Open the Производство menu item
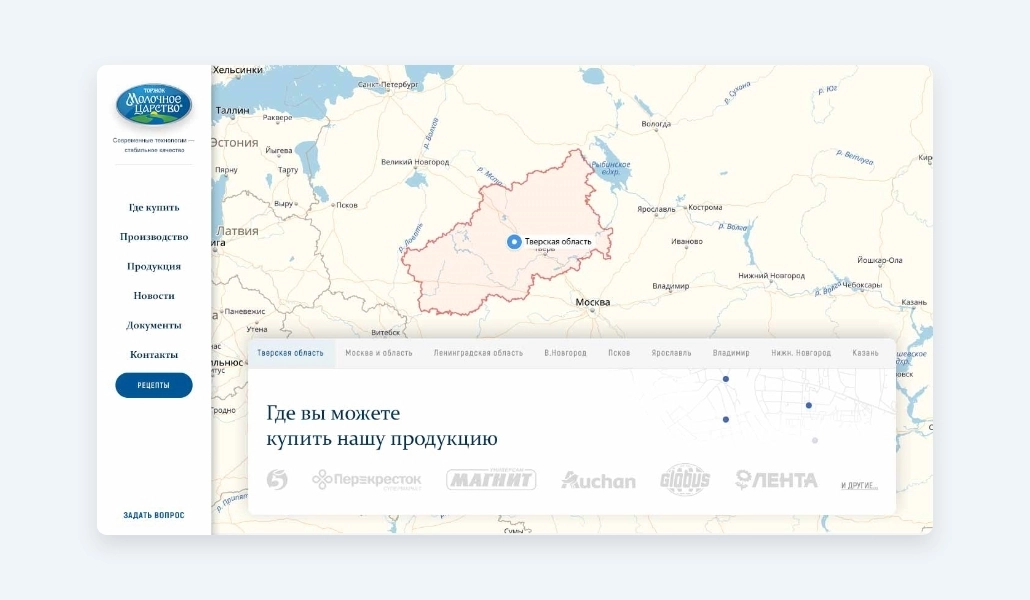Viewport: 1030px width, 600px height. (x=154, y=237)
